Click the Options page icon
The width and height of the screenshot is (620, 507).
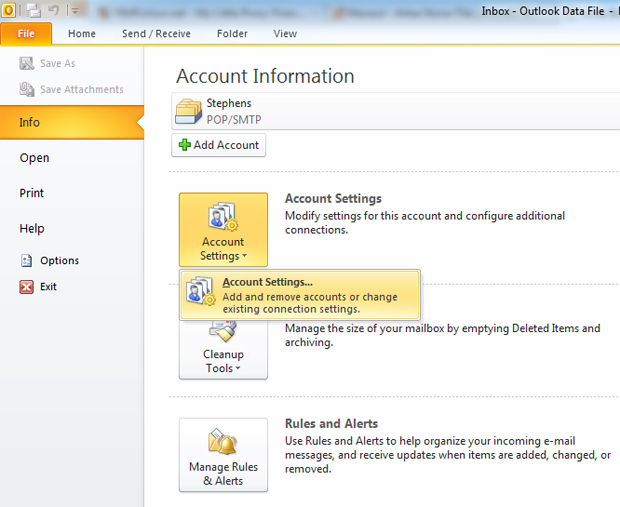click(26, 261)
